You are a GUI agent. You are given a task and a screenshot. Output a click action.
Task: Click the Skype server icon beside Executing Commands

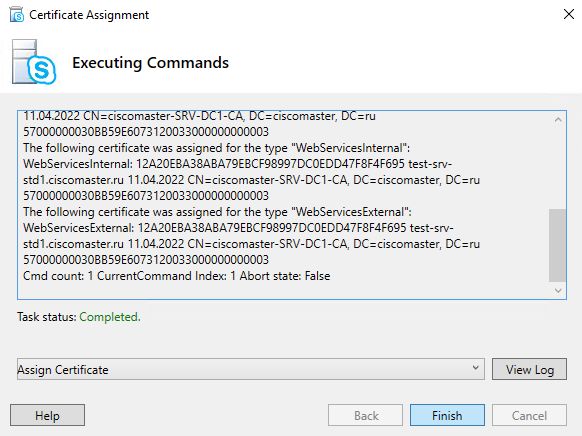tap(34, 62)
